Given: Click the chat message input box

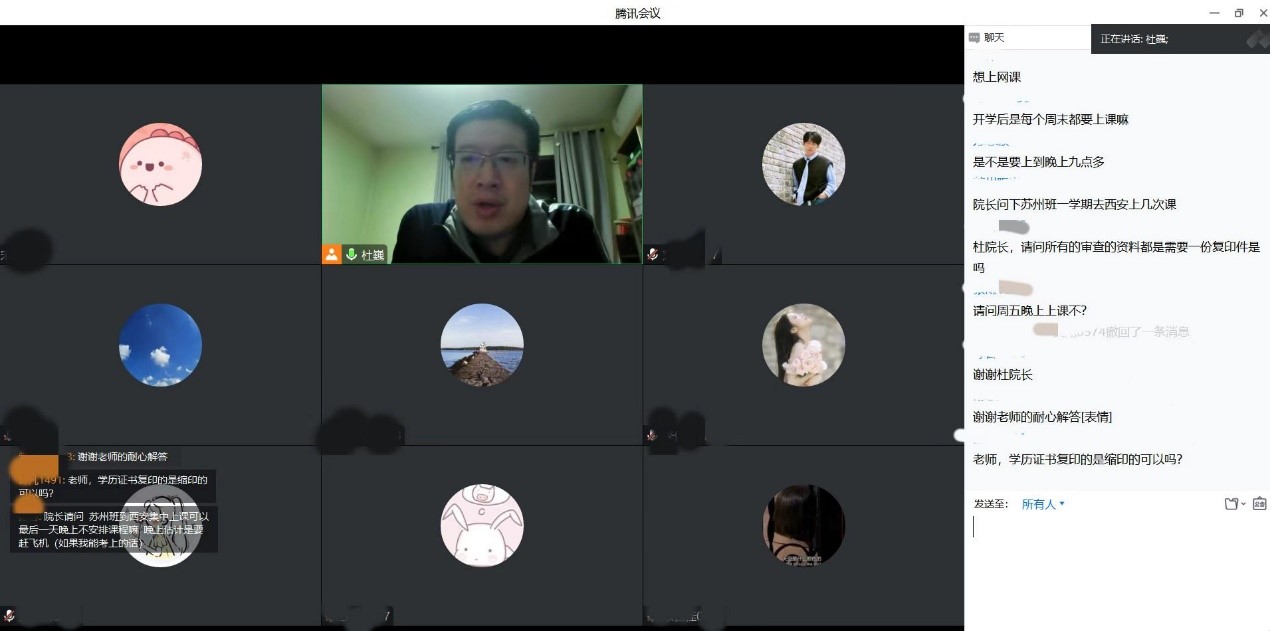Looking at the screenshot, I should click(1115, 565).
